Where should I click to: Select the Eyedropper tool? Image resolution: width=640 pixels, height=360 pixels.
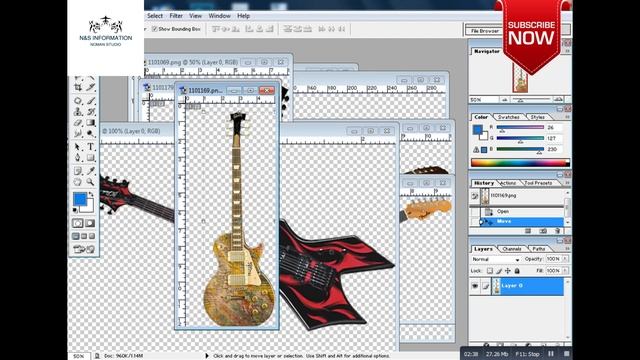point(91,171)
